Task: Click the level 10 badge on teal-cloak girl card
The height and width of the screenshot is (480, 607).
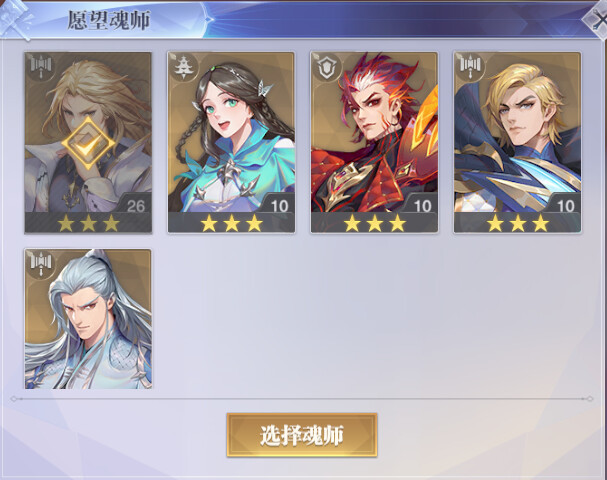Action: click(279, 206)
